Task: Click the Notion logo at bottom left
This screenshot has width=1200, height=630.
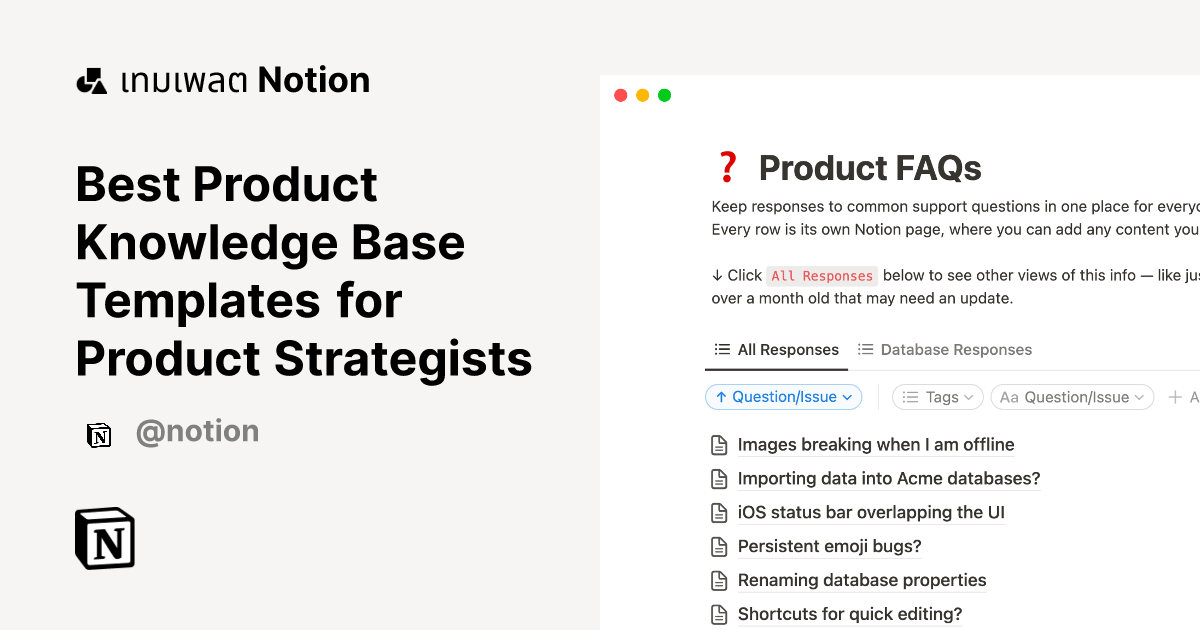Action: 104,538
